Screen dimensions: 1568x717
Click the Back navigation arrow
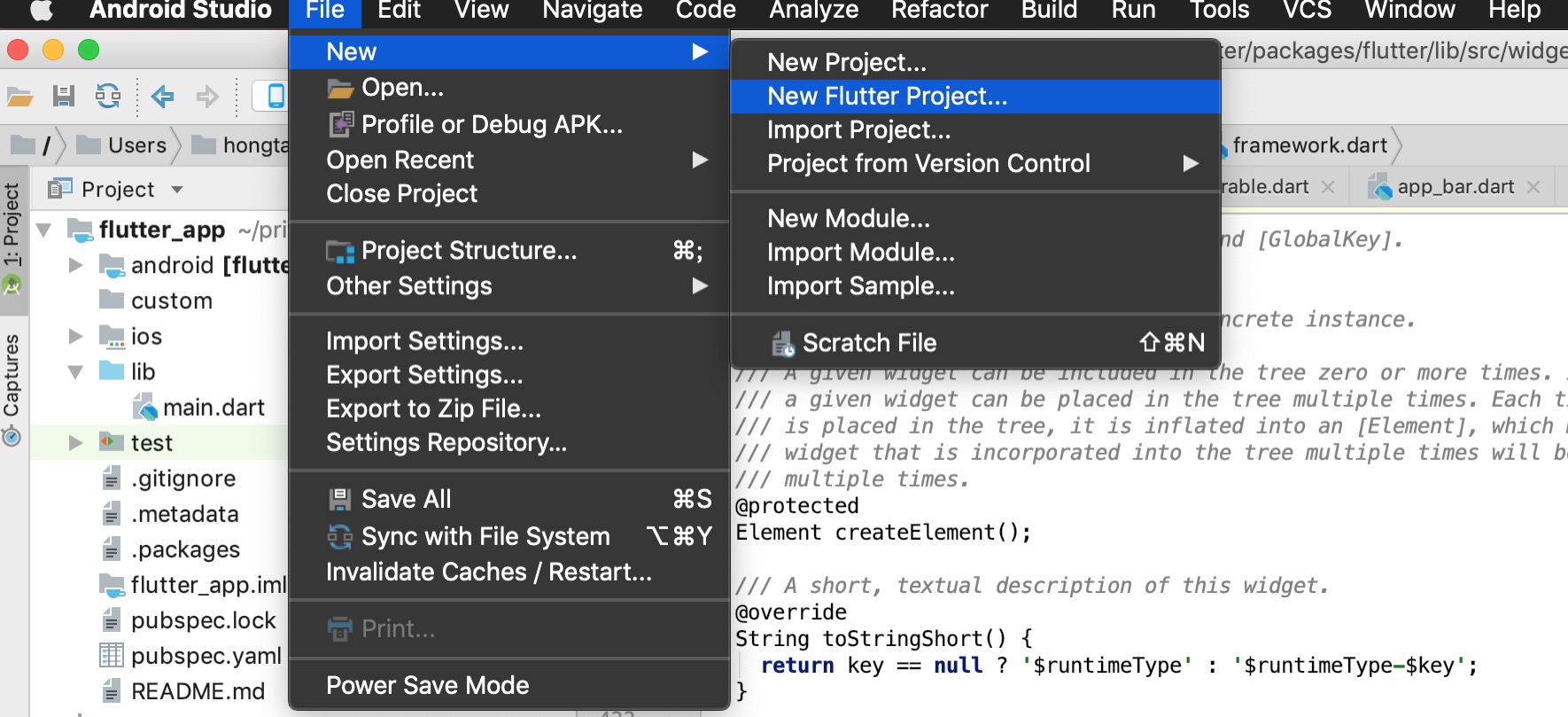162,96
